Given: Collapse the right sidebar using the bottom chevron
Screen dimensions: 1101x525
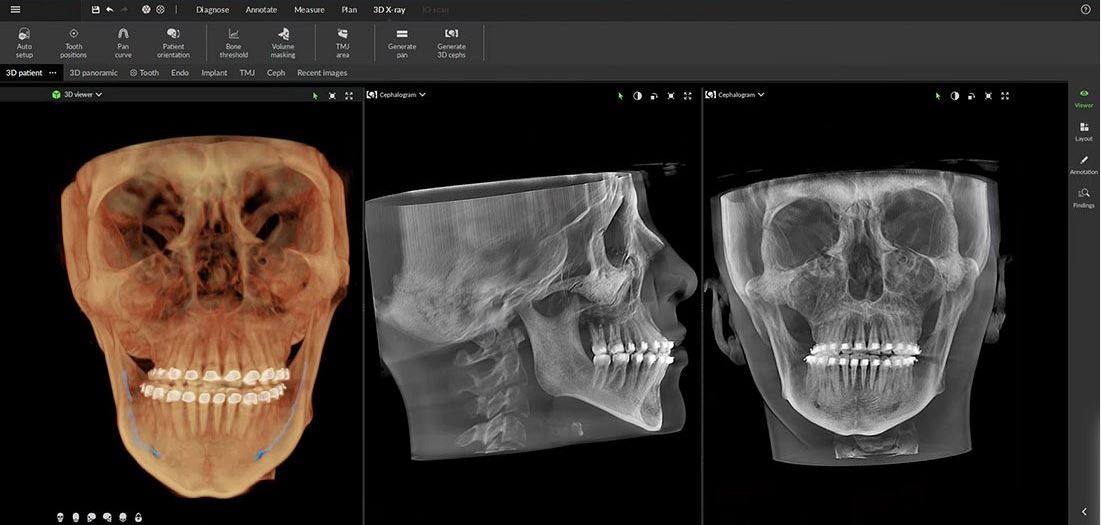Looking at the screenshot, I should click(1084, 512).
